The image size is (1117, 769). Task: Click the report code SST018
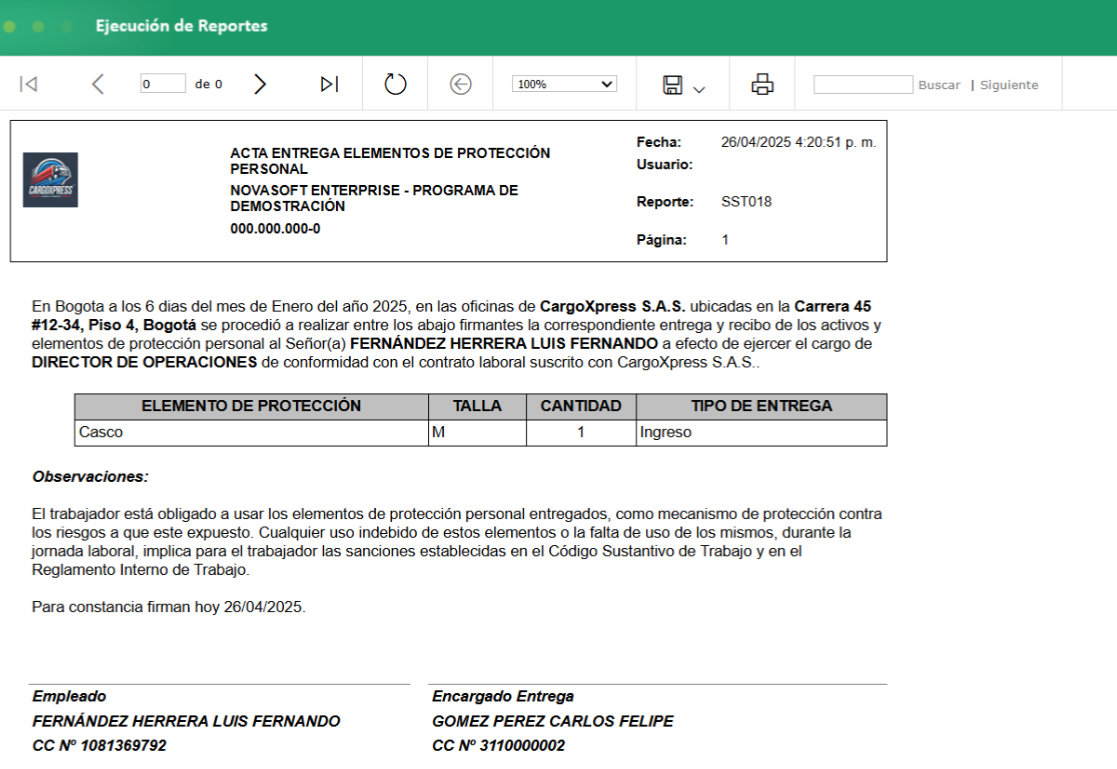pos(746,202)
